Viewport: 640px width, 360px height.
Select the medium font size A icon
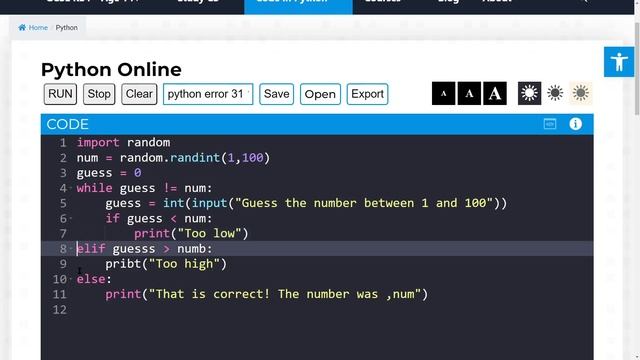(469, 93)
